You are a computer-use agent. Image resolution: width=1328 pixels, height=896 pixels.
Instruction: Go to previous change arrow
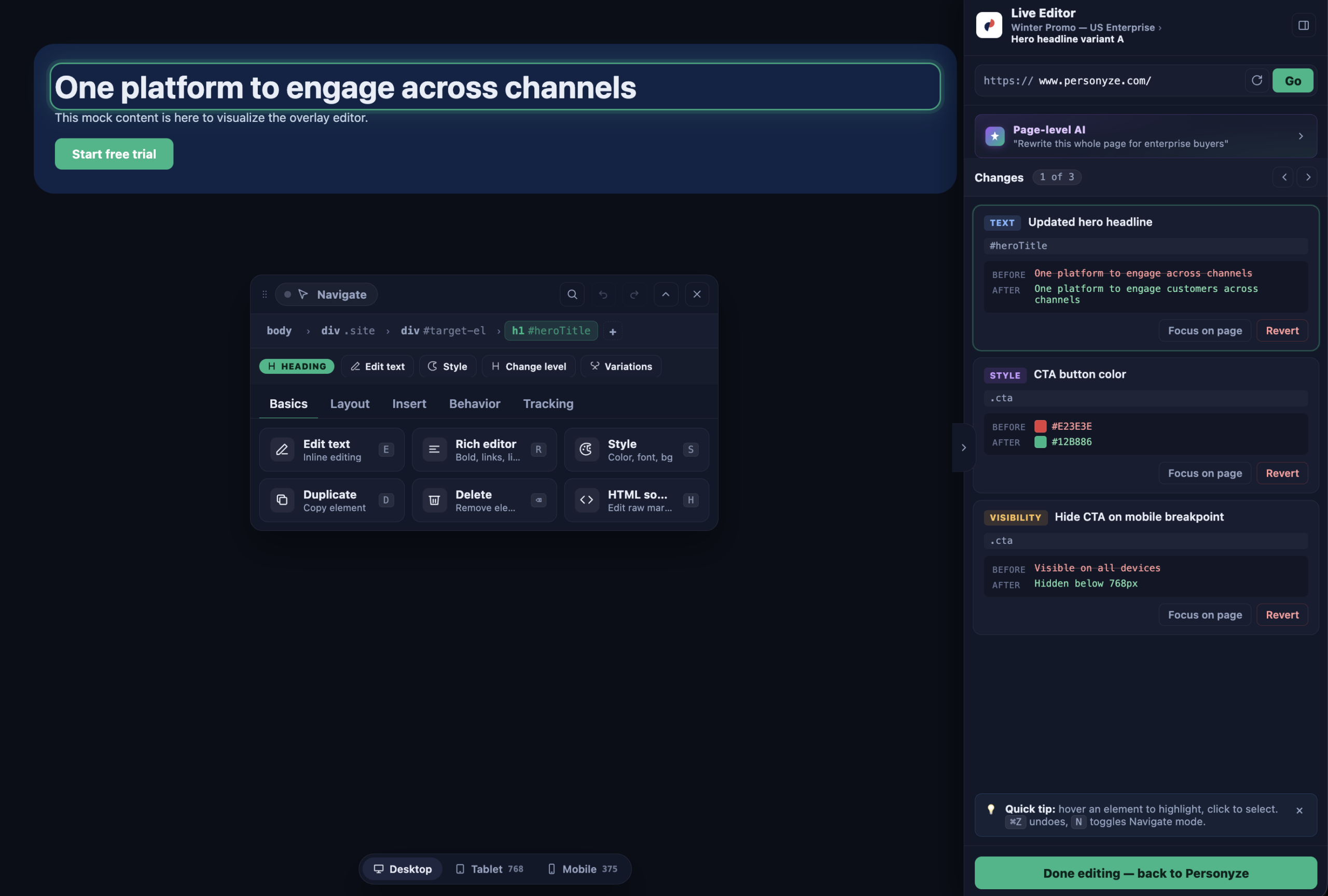(1283, 177)
